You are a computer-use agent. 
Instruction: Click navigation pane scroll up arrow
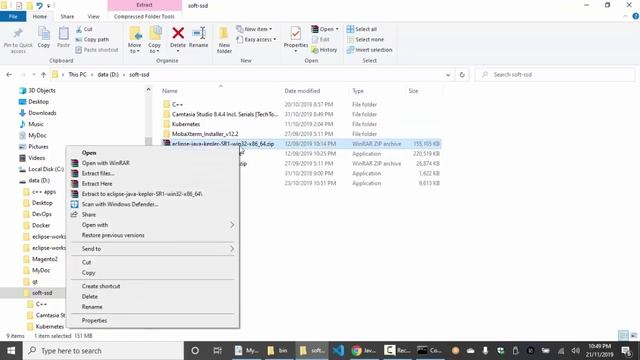[x=148, y=90]
